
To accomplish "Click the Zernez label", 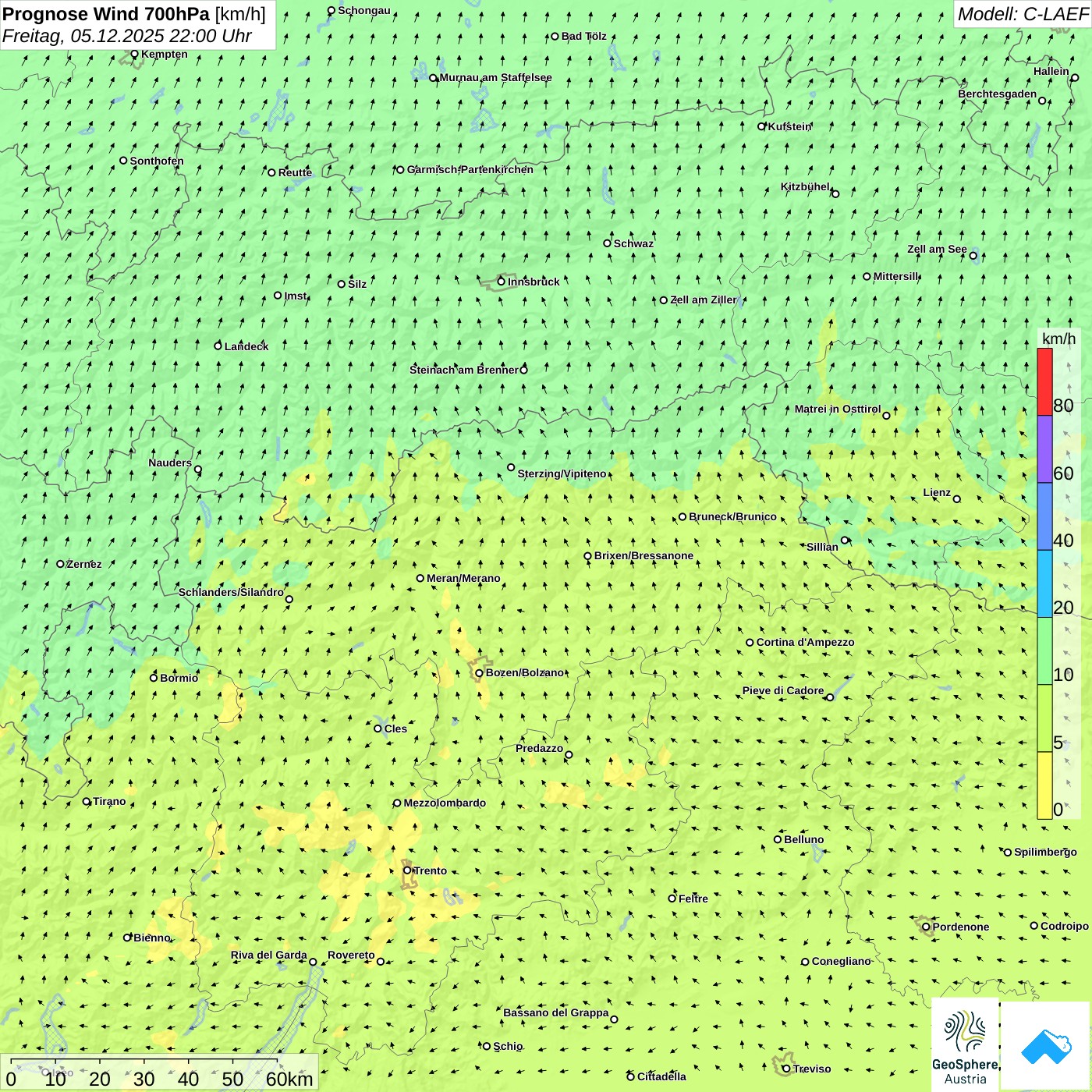I will [84, 564].
